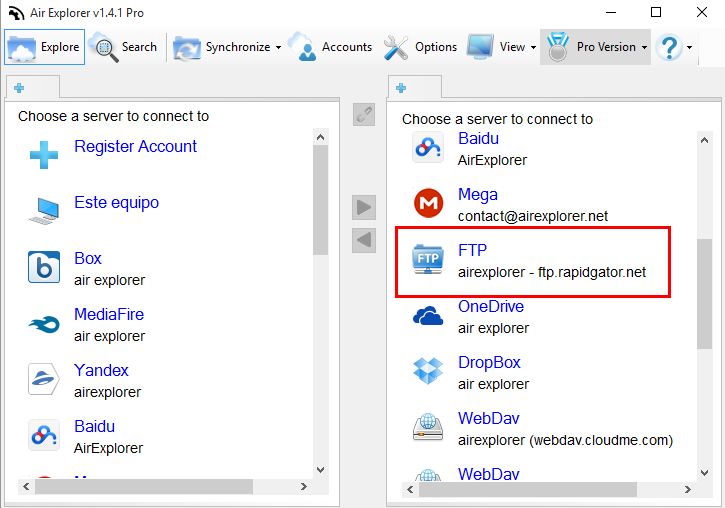Viewport: 725px width, 508px height.
Task: Open the WebDav cloudme.com link
Action: pos(488,418)
